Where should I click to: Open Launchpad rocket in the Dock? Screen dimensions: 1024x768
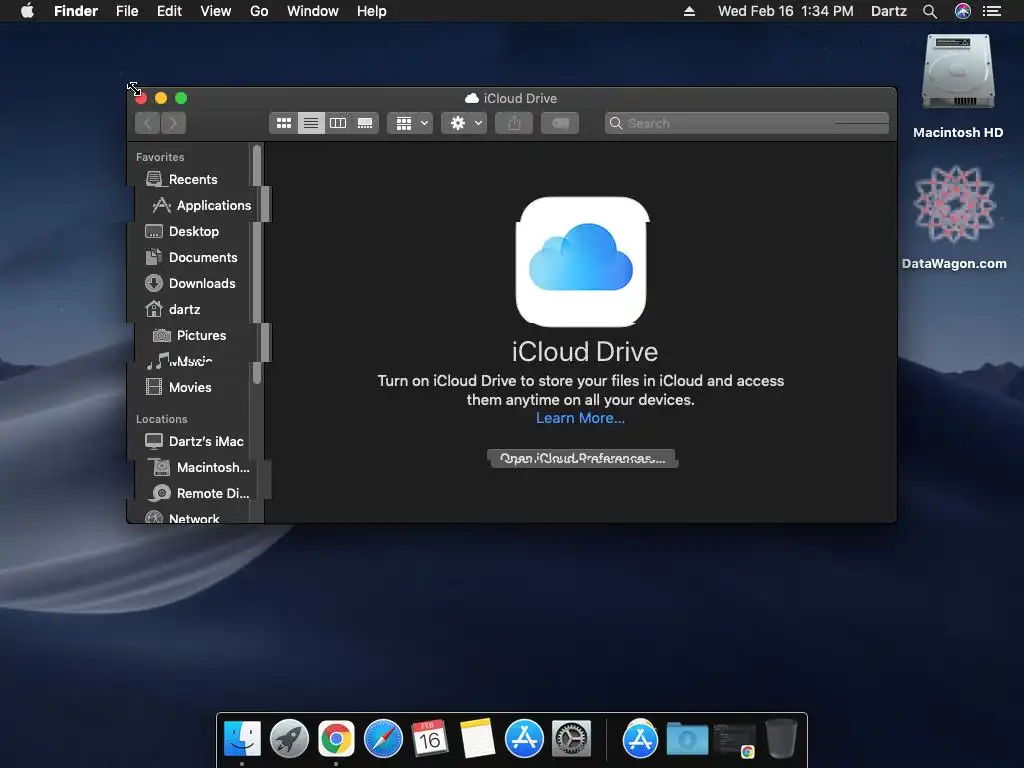tap(289, 739)
